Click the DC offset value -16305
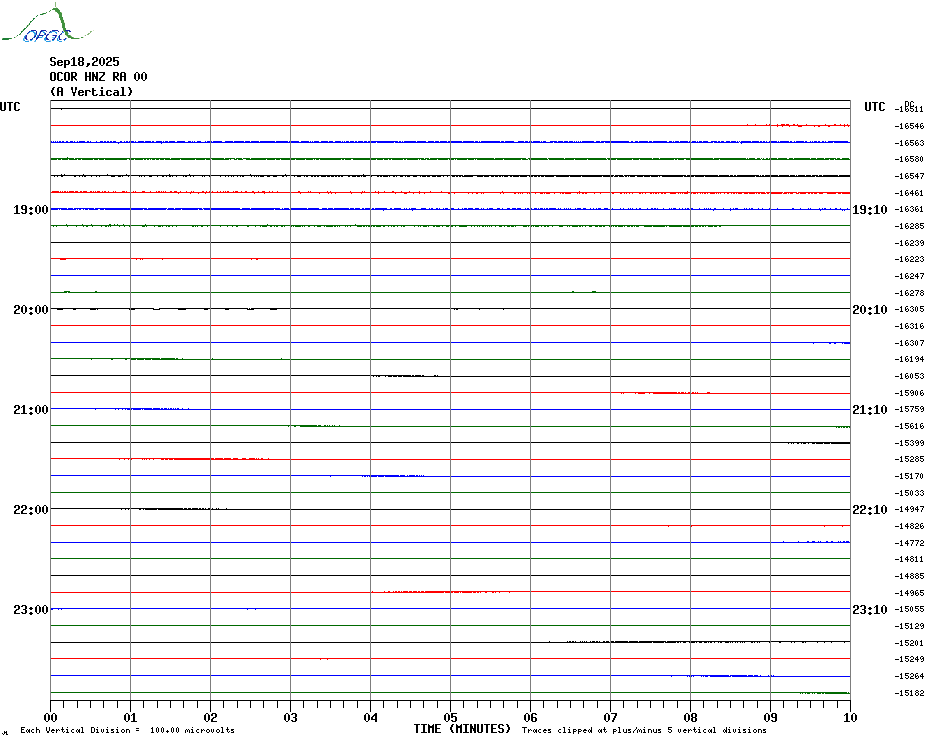 pyautogui.click(x=909, y=310)
